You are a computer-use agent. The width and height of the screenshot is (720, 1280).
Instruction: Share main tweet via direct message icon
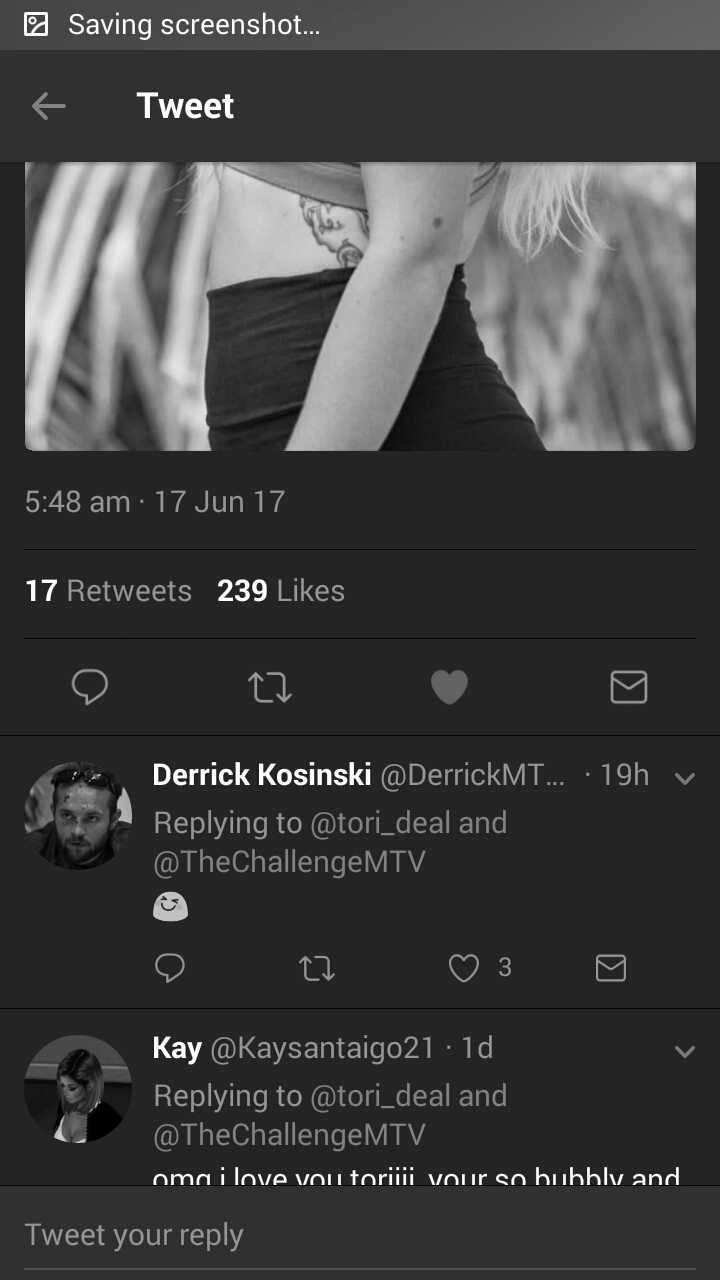tap(629, 687)
